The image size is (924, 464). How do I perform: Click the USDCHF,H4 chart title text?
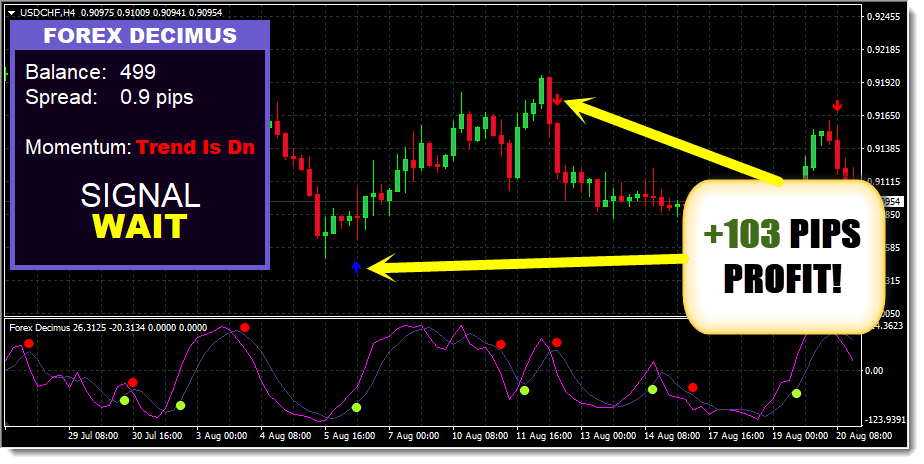pyautogui.click(x=48, y=12)
